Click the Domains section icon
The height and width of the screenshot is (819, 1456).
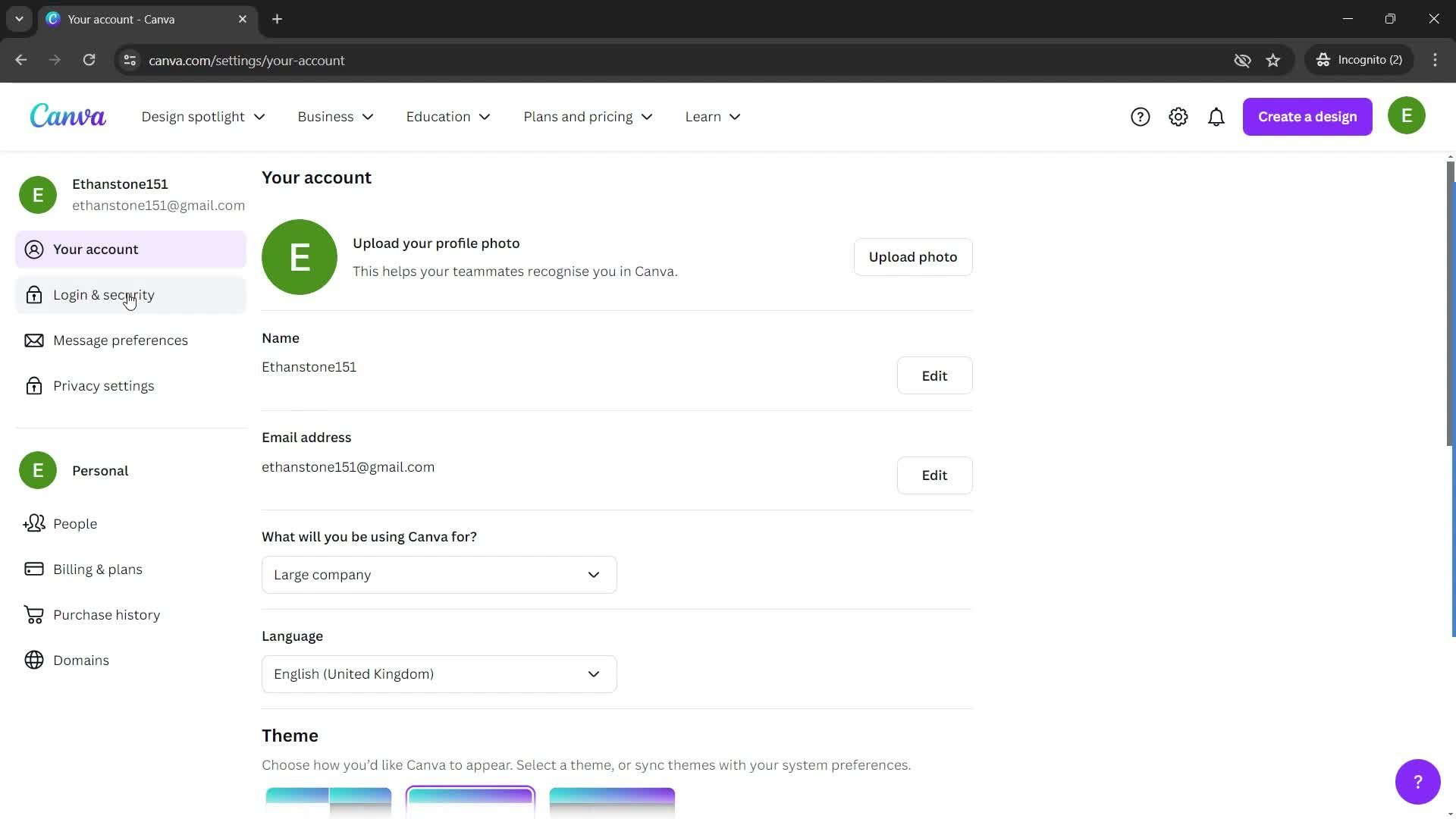[x=35, y=660]
